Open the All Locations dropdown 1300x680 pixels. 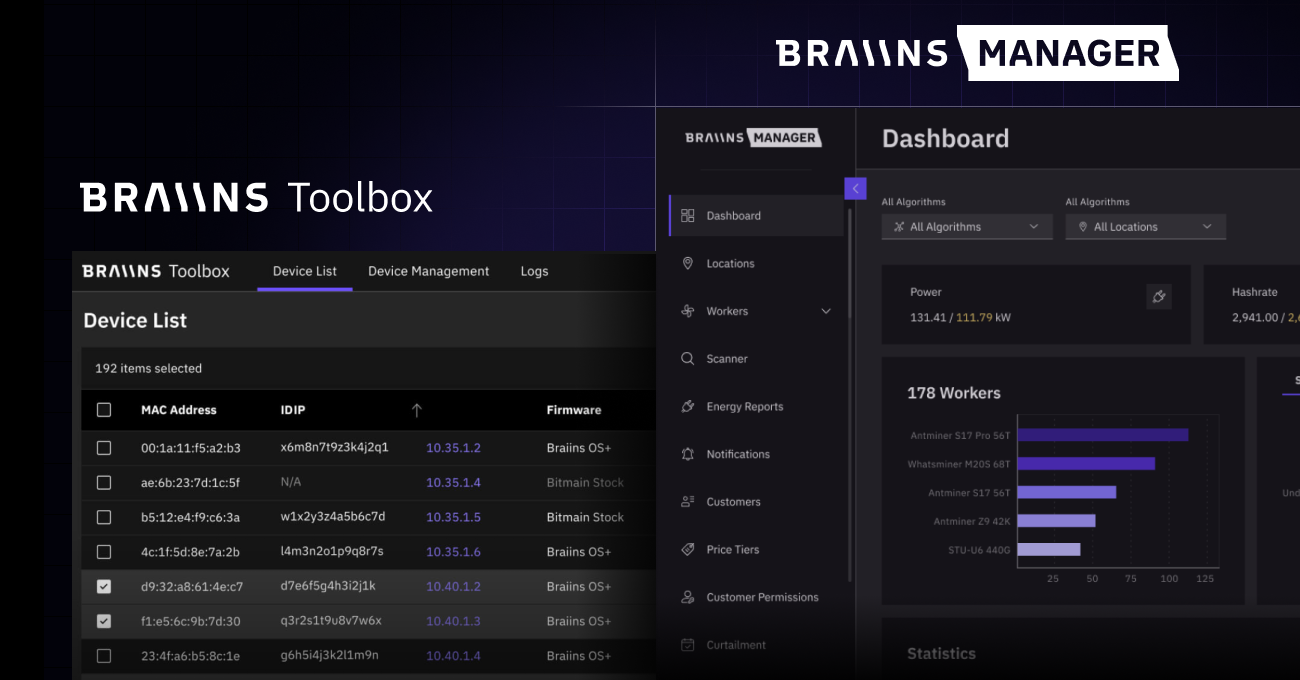(x=1145, y=227)
